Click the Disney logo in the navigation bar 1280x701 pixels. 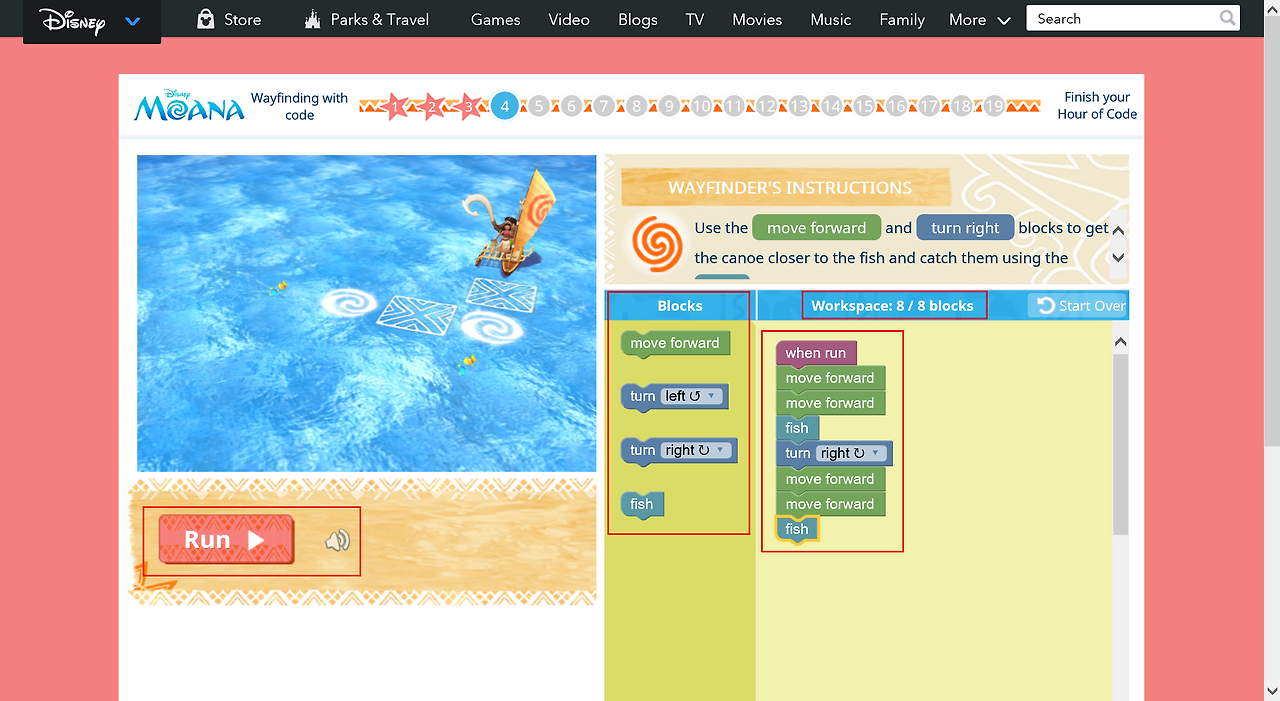pyautogui.click(x=72, y=20)
